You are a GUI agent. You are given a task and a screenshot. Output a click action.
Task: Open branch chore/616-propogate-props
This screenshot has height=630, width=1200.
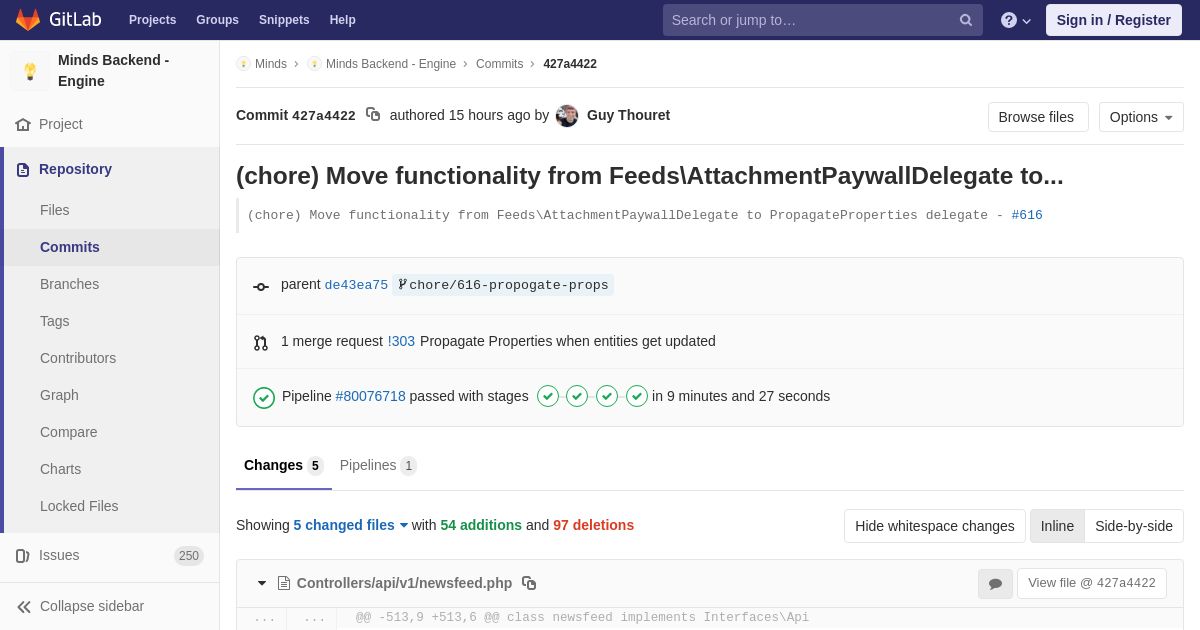coord(503,285)
